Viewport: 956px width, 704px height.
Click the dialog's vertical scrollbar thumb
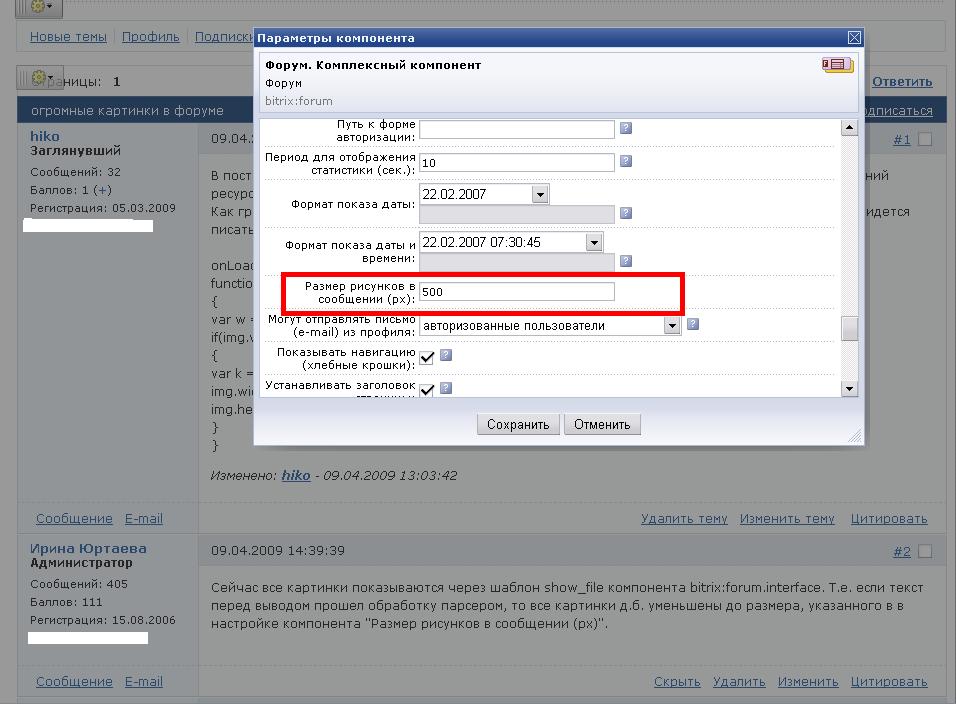[x=849, y=328]
